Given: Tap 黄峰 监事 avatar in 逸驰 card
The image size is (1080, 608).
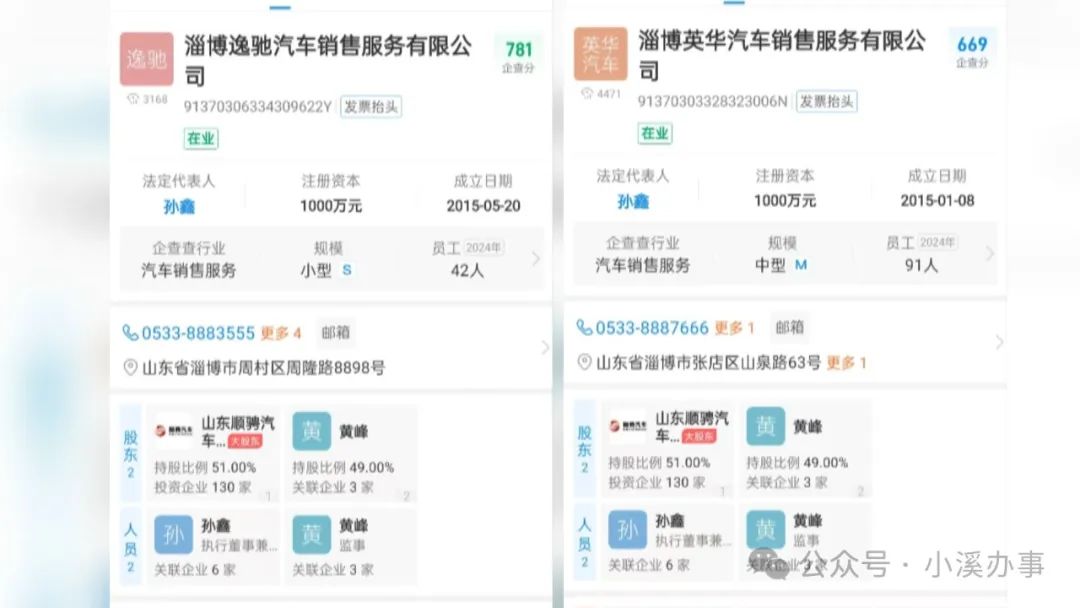Looking at the screenshot, I should (x=311, y=535).
